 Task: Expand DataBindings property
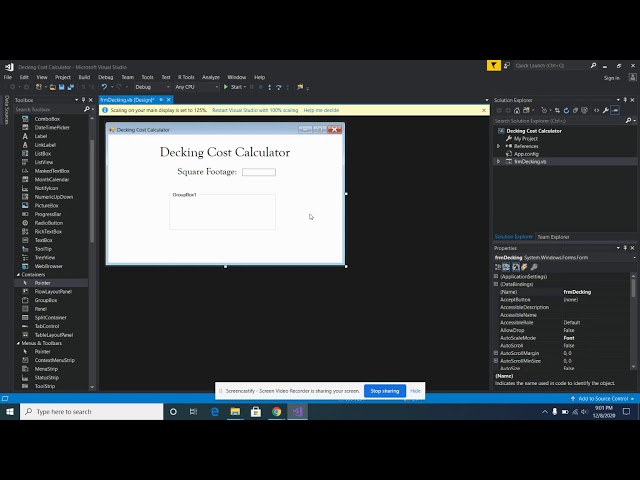496,284
